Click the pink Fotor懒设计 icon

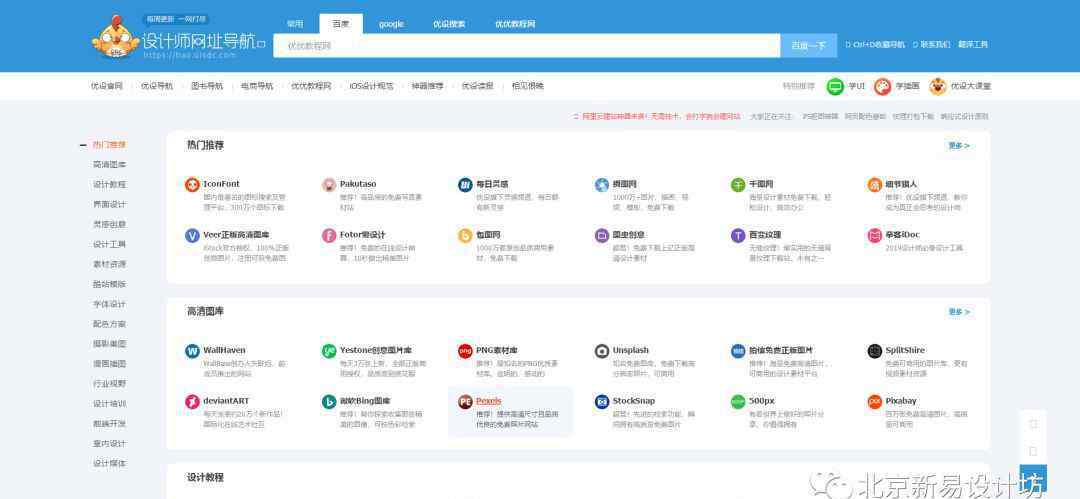329,236
